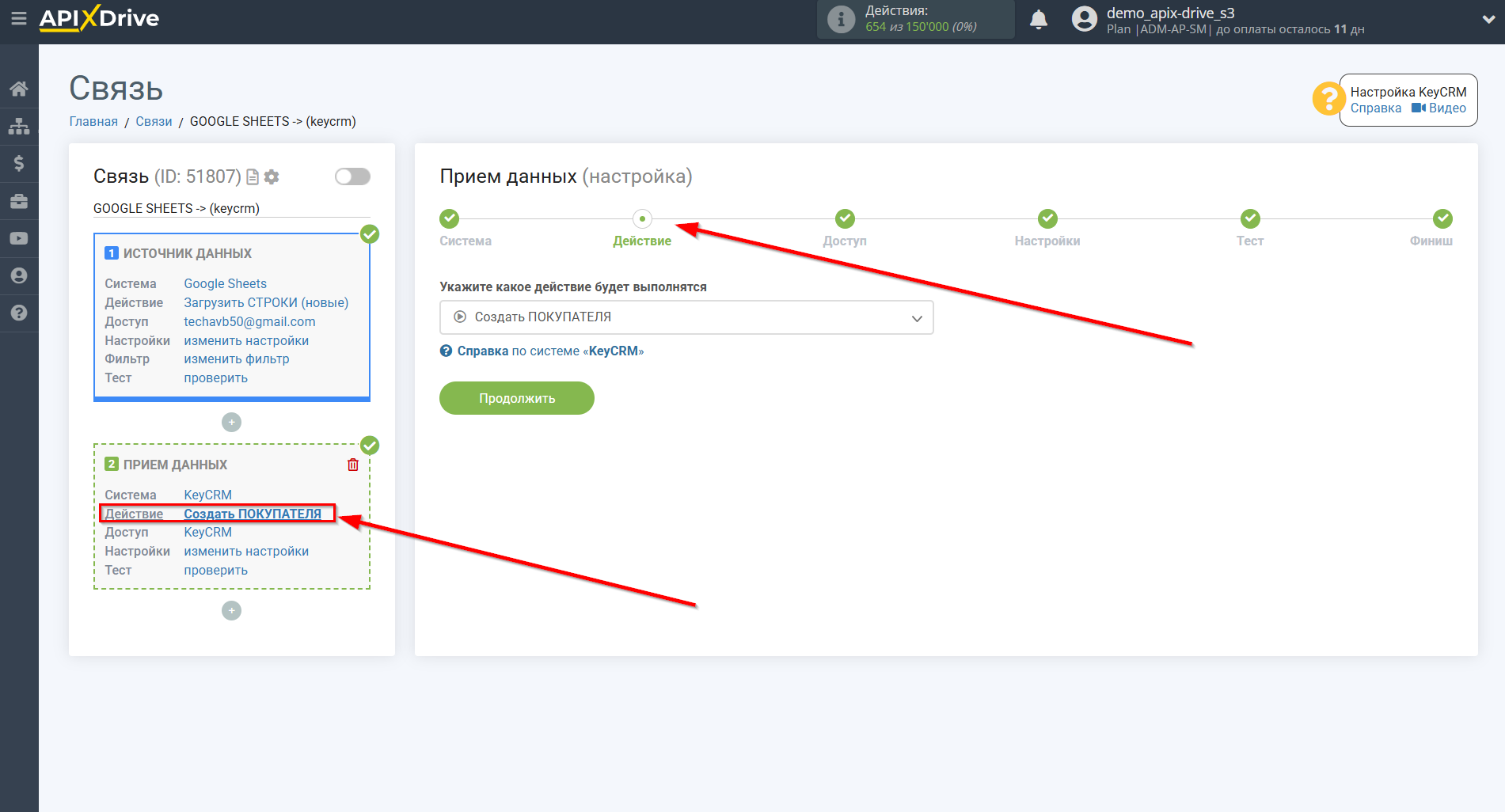1505x812 pixels.
Task: Click techavb50@gmail.com access link
Action: point(249,321)
